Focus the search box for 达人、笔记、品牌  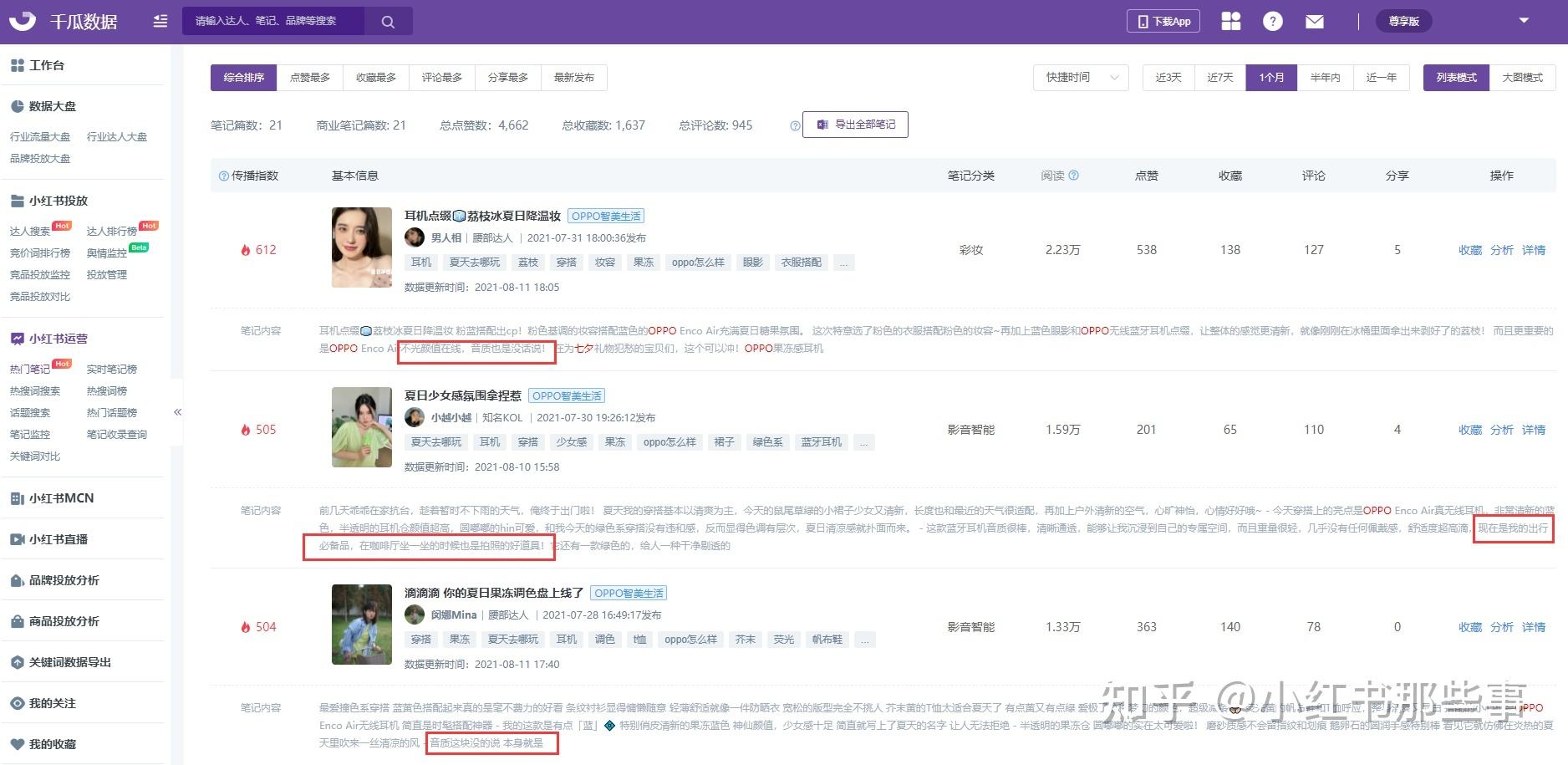[273, 21]
